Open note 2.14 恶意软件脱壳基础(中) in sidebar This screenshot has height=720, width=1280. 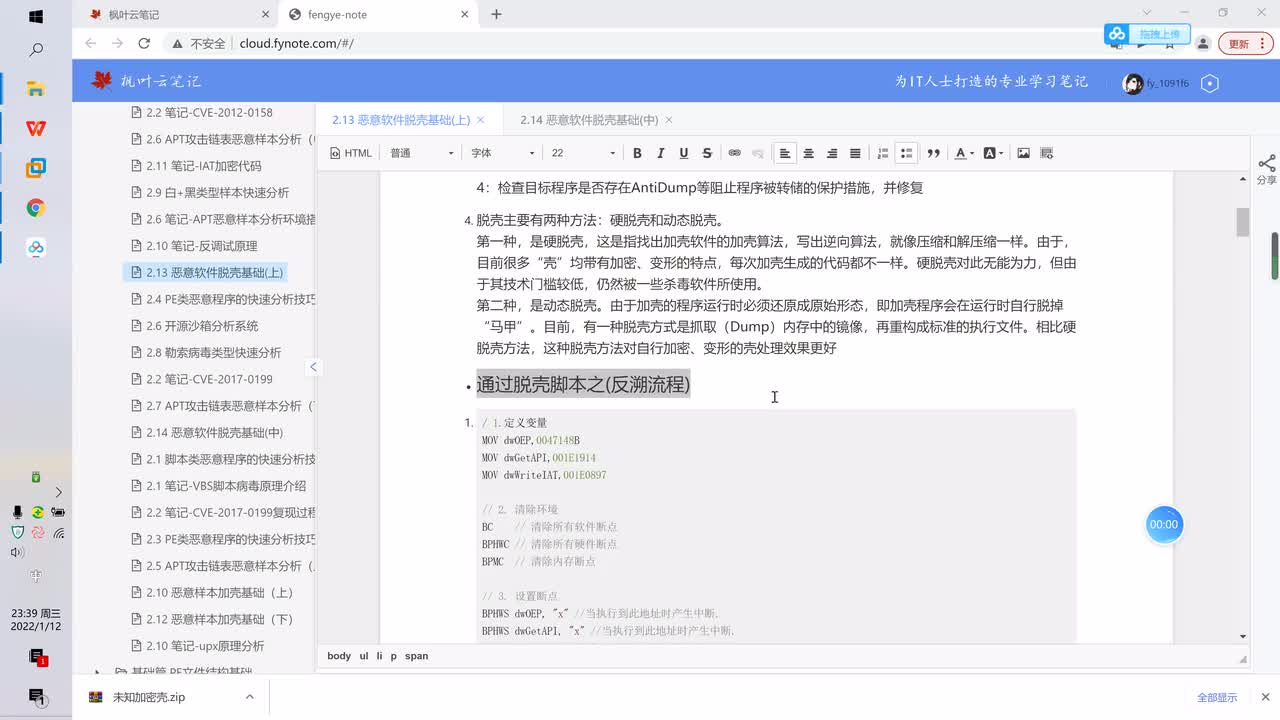pos(214,433)
